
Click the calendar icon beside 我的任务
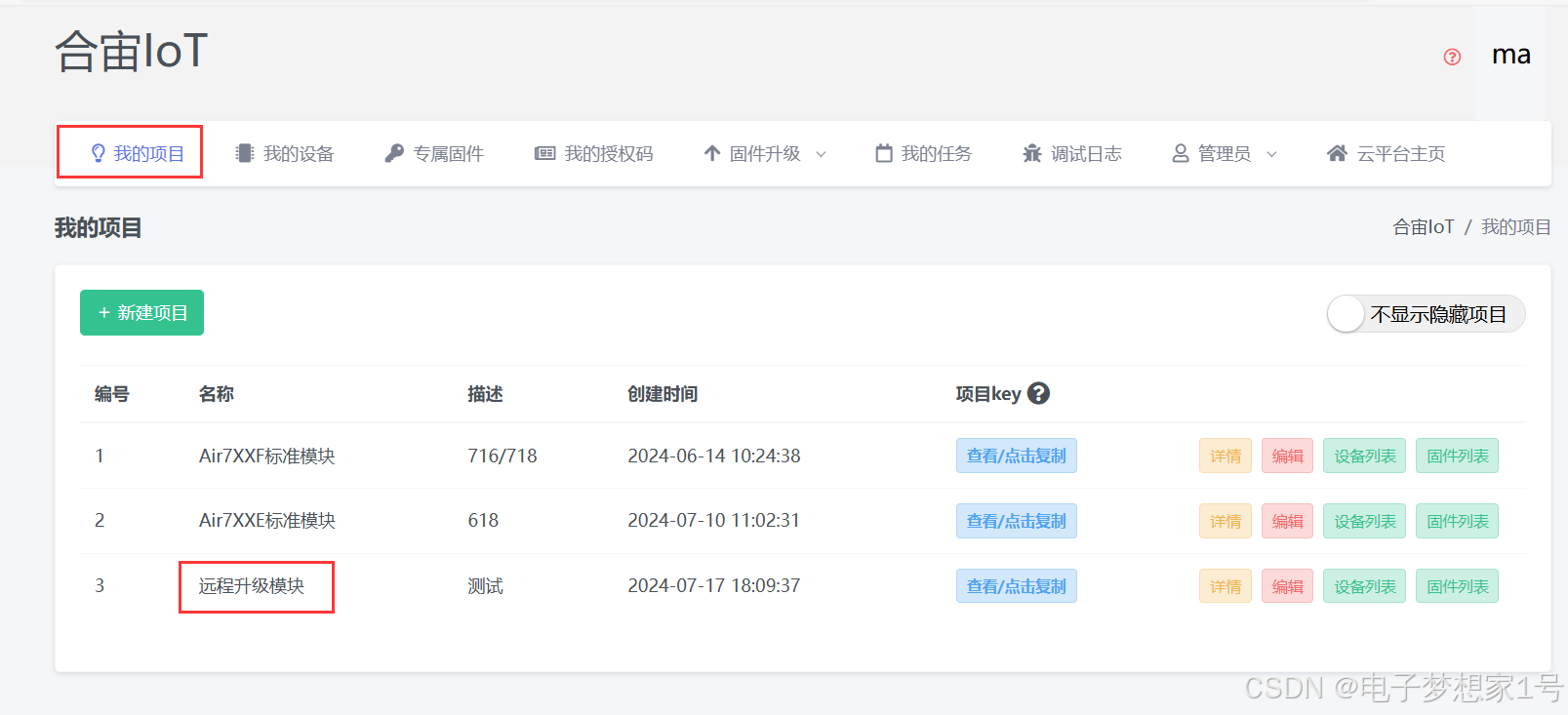coord(884,153)
